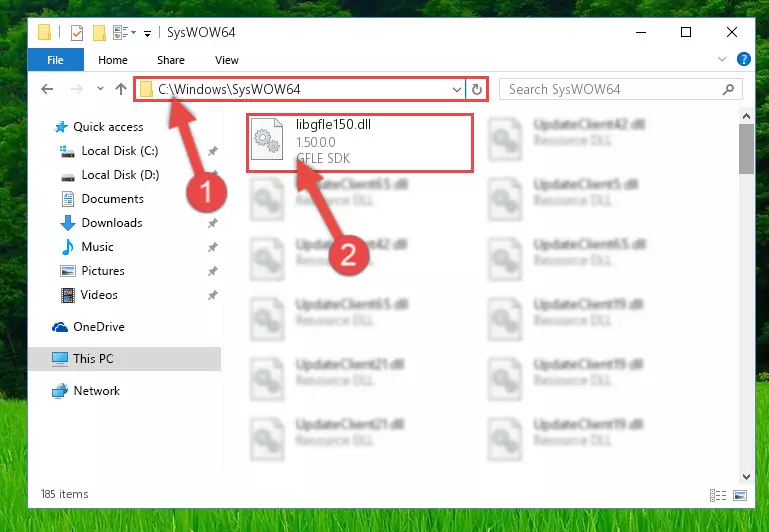Click the scrollbar down arrow

746,477
